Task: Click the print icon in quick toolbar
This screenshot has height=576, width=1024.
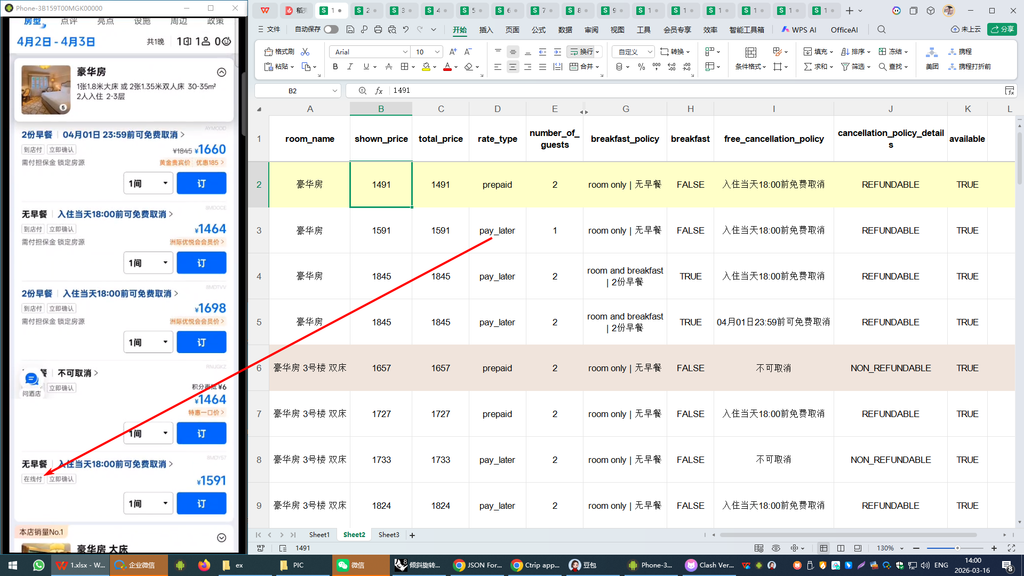Action: (x=378, y=29)
